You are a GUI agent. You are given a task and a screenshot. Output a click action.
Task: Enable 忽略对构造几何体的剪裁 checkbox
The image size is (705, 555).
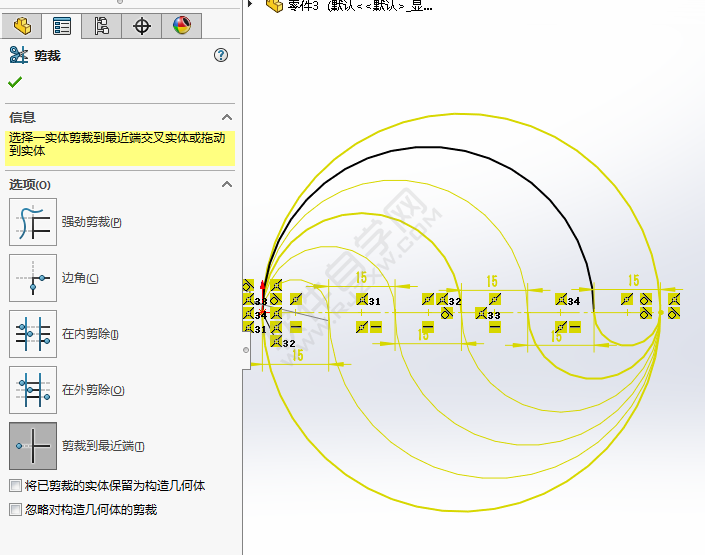[x=15, y=510]
